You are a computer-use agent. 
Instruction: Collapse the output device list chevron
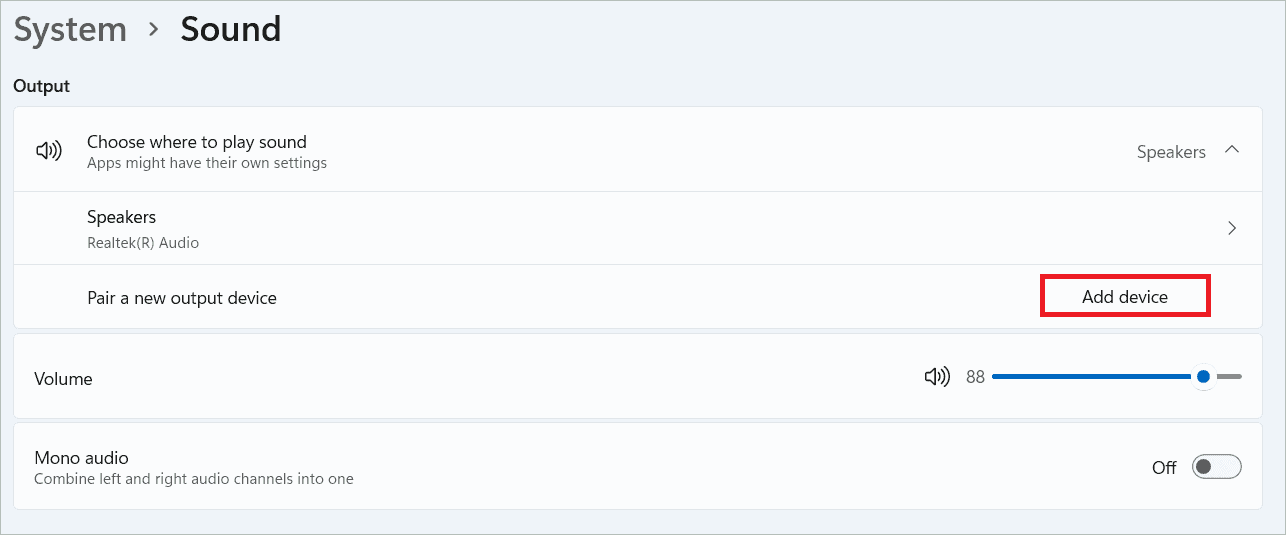[1232, 150]
